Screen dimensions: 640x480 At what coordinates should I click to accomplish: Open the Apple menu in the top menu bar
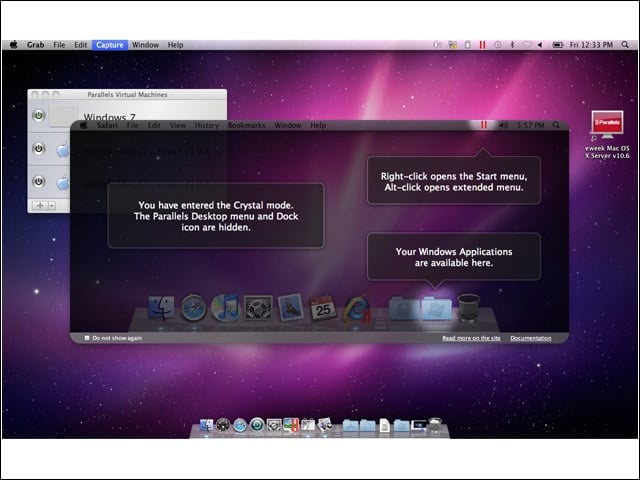[13, 45]
